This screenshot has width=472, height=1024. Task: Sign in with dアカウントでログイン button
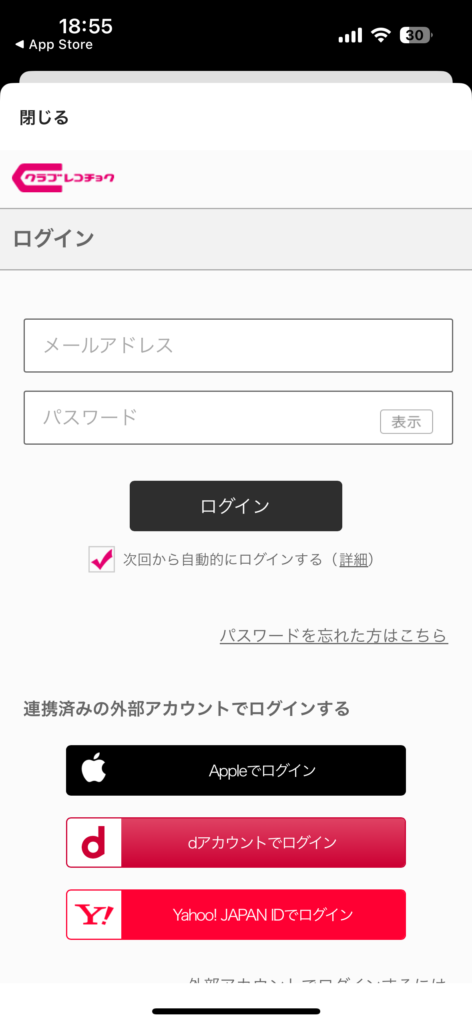[236, 842]
